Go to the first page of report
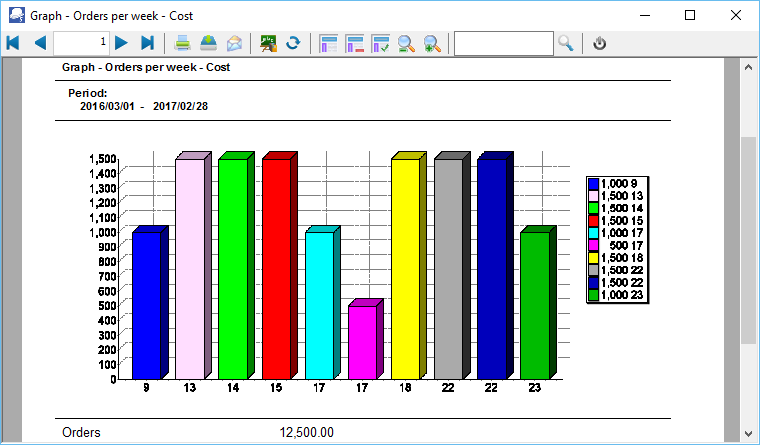Screen dimensions: 760x445 click(13, 43)
